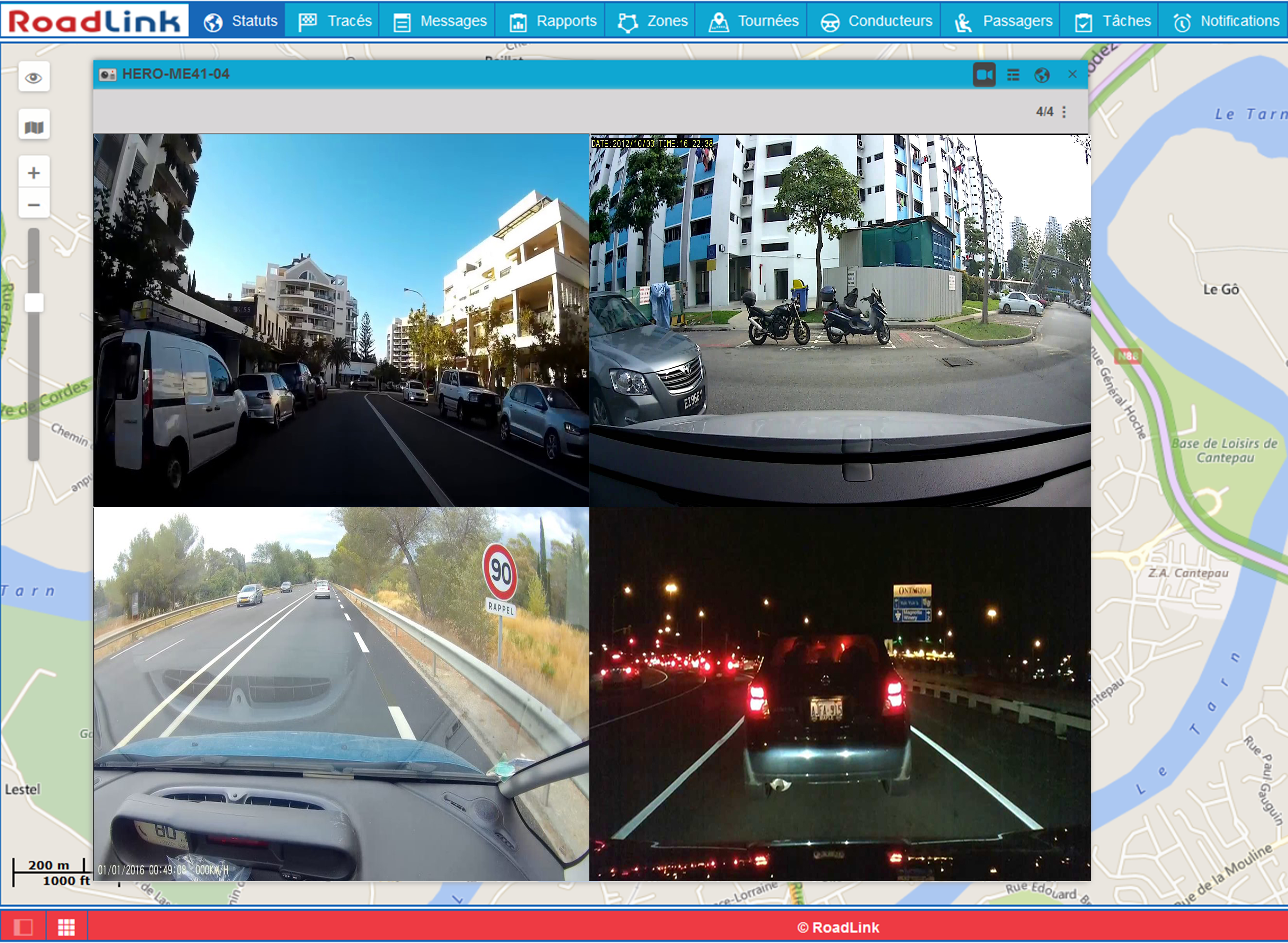Open the Tâches menu tab
This screenshot has width=1288, height=943.
[x=1110, y=21]
